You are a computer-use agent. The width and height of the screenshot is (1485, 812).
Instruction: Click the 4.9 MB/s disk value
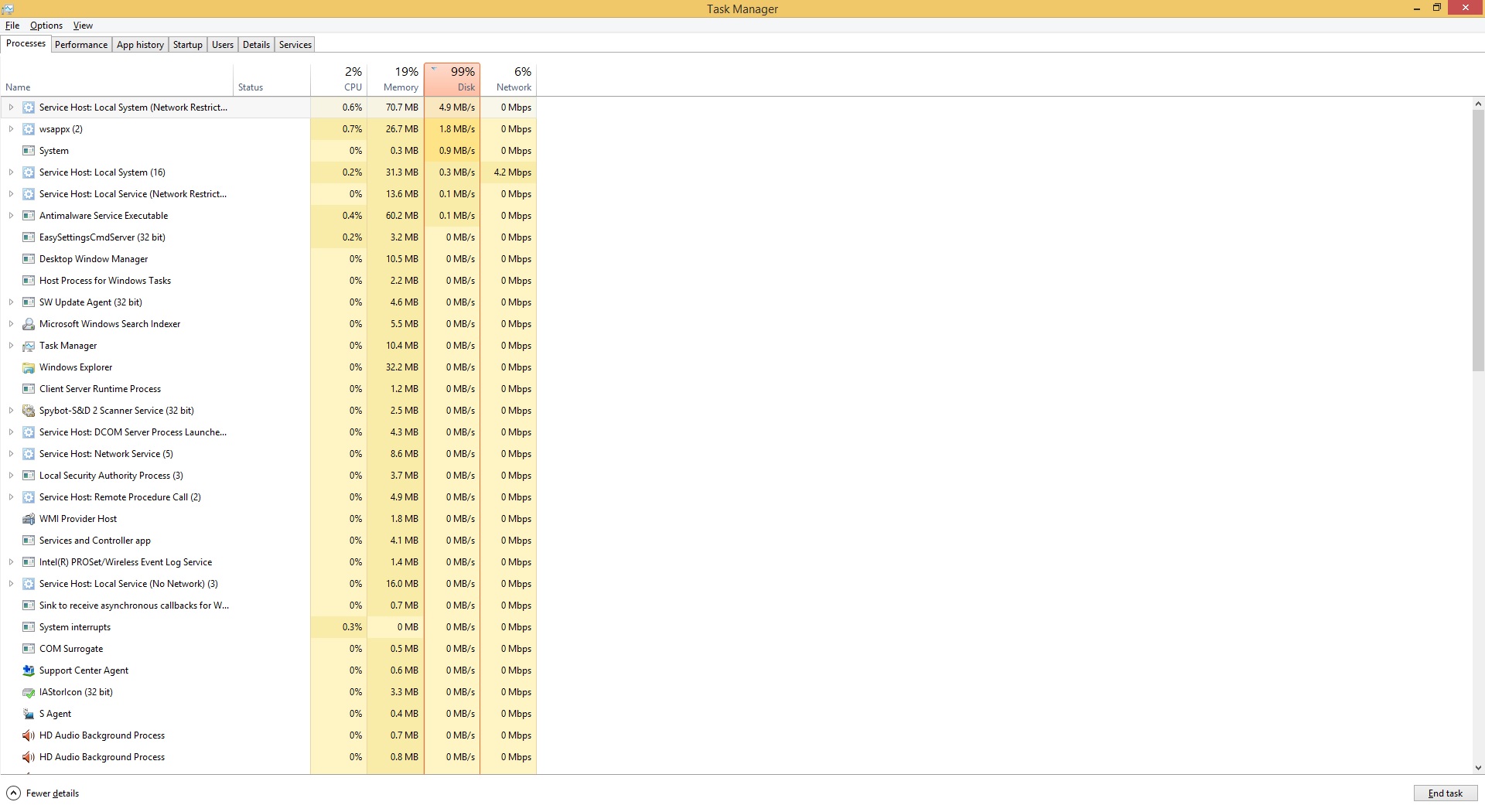pos(457,107)
